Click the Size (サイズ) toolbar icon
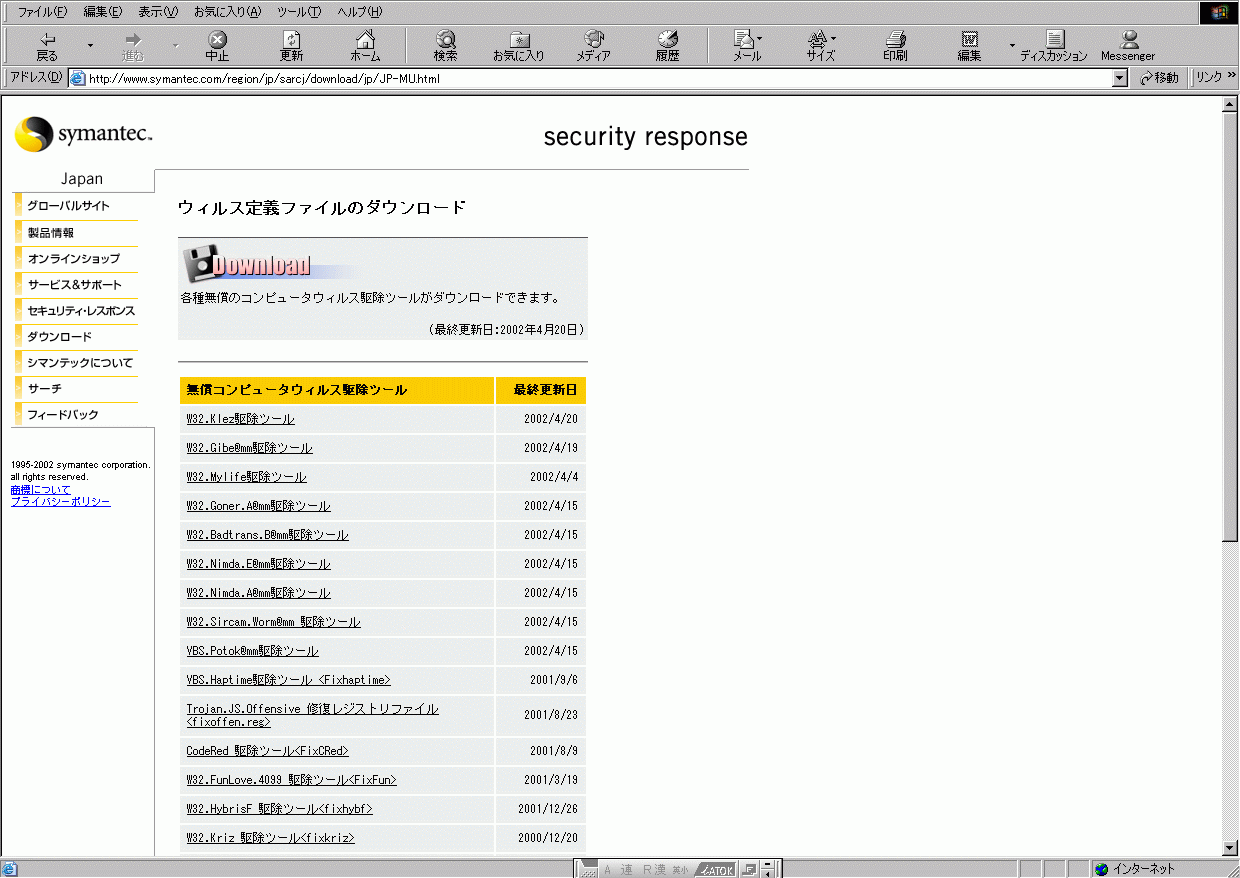 [x=821, y=46]
